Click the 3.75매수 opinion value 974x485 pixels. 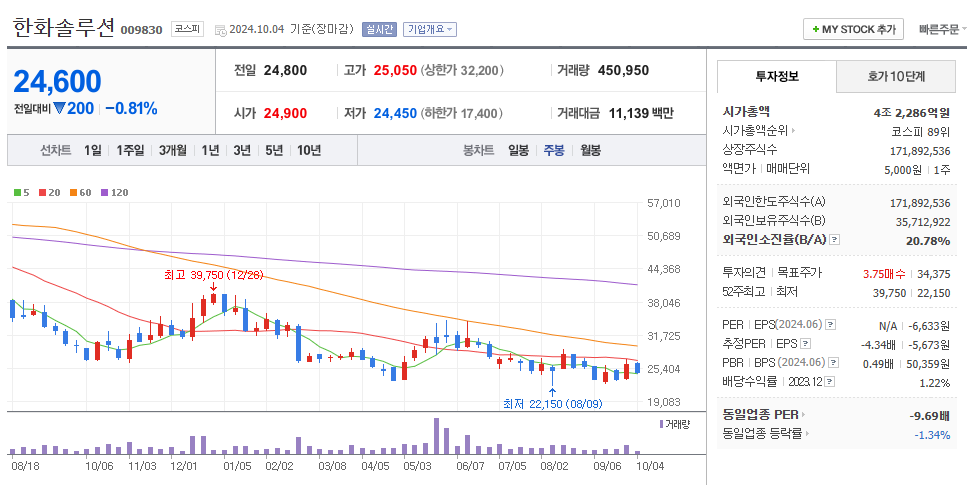click(x=885, y=273)
